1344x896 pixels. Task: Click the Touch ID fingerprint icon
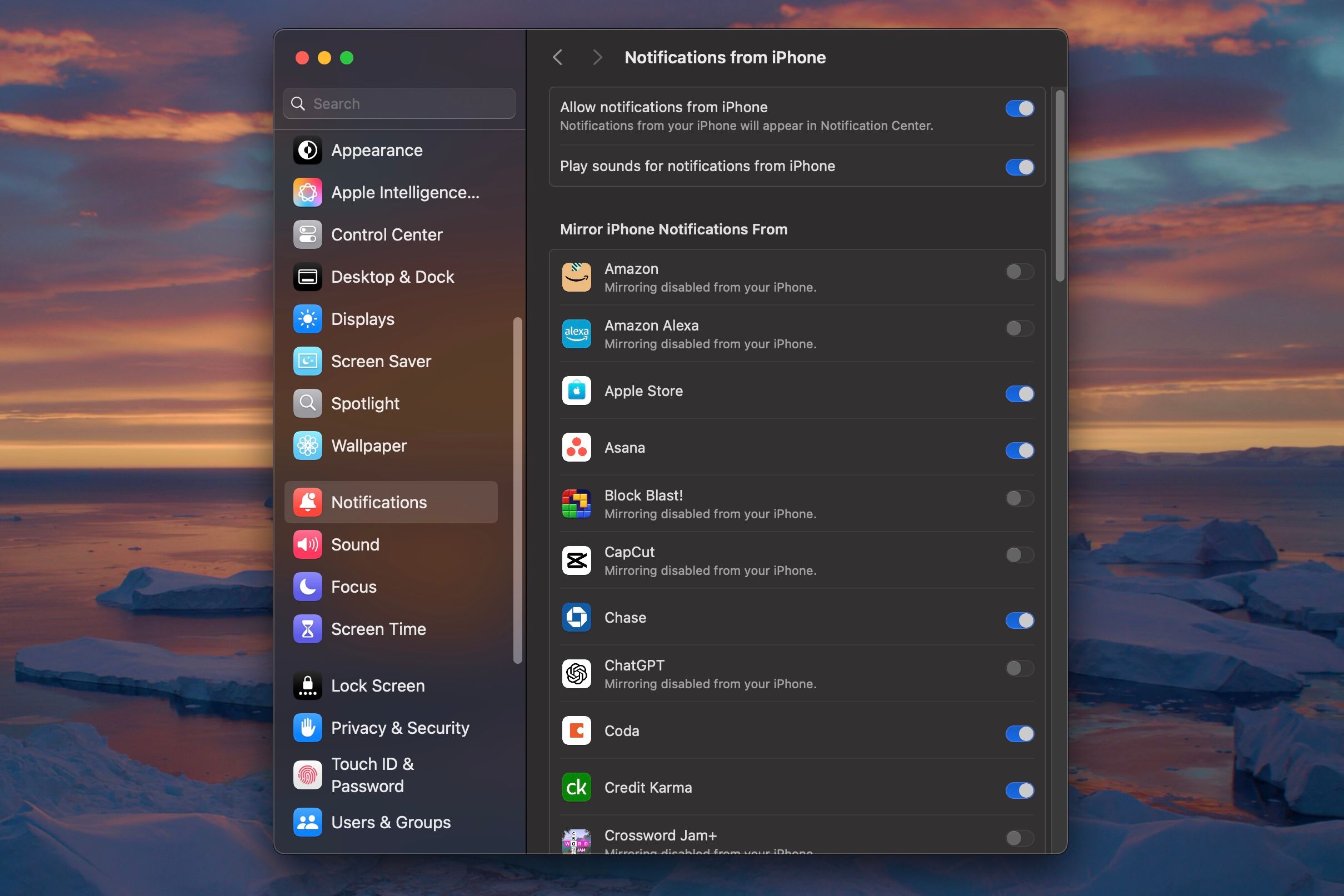(x=307, y=776)
